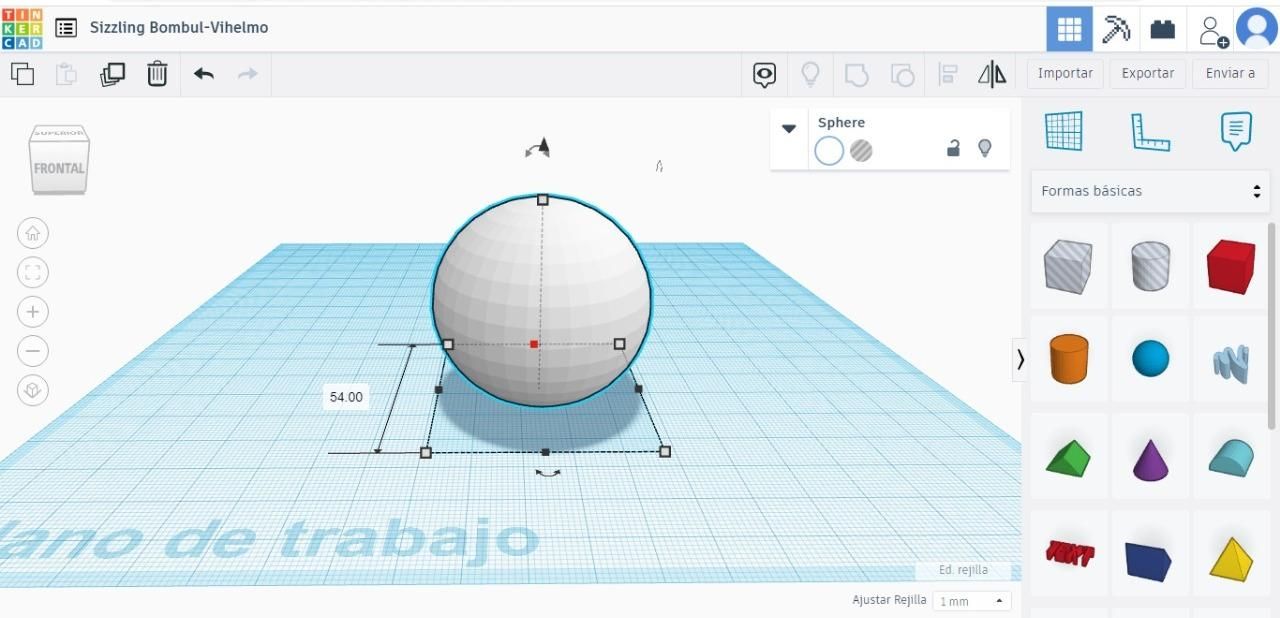Click the shapes panel scrollbar
This screenshot has height=618, width=1280.
click(x=1273, y=326)
